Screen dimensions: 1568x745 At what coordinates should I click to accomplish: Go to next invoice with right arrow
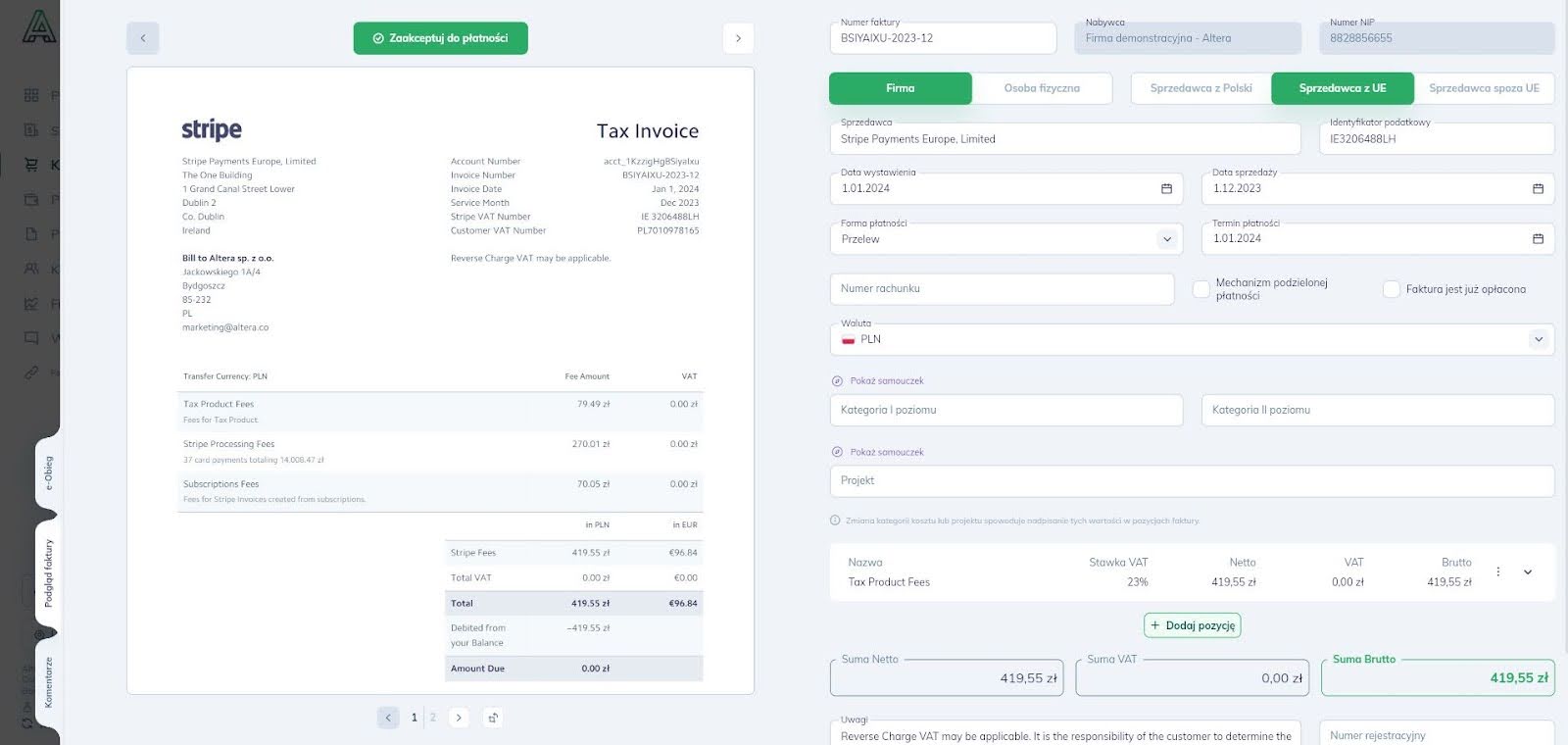(738, 38)
